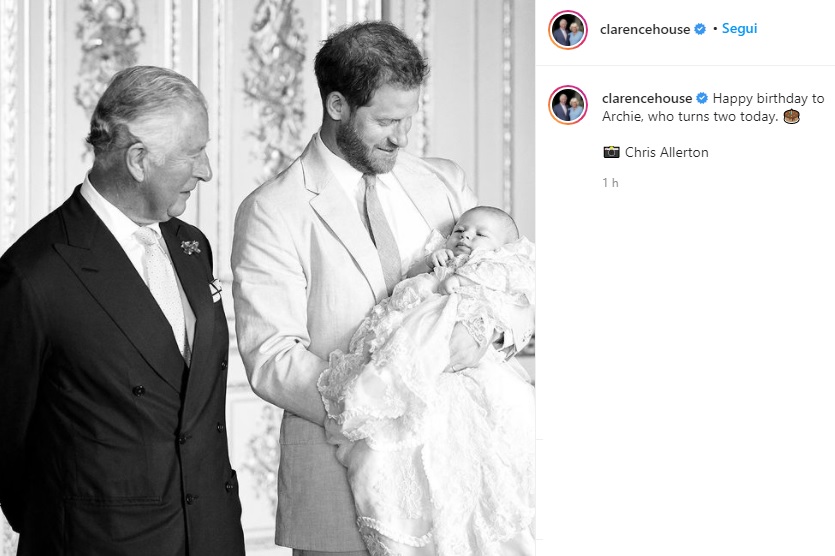Click the verified badge beside the header username

(x=700, y=29)
